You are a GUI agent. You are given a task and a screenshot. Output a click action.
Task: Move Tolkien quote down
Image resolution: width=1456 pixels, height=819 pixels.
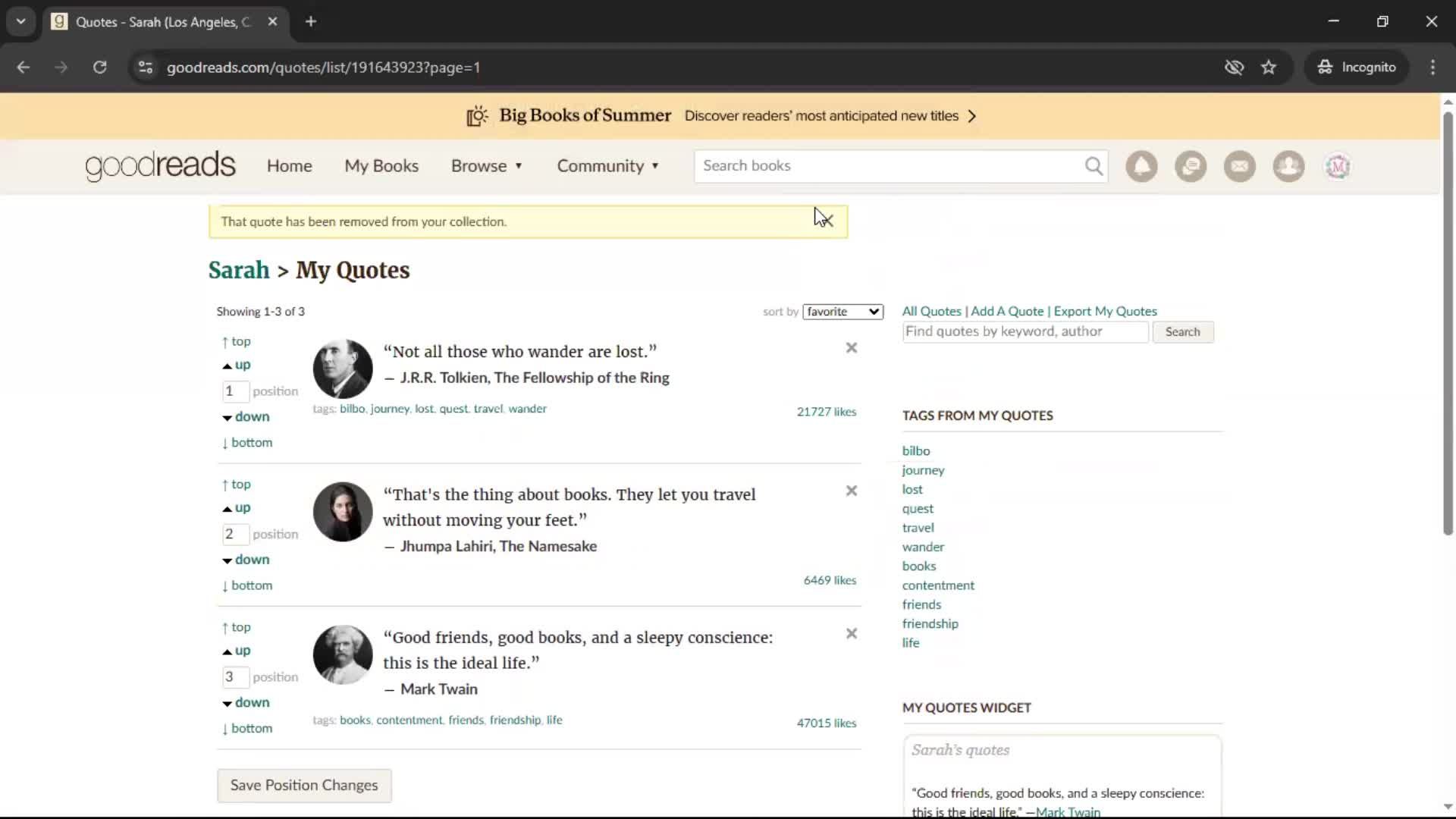click(x=246, y=416)
